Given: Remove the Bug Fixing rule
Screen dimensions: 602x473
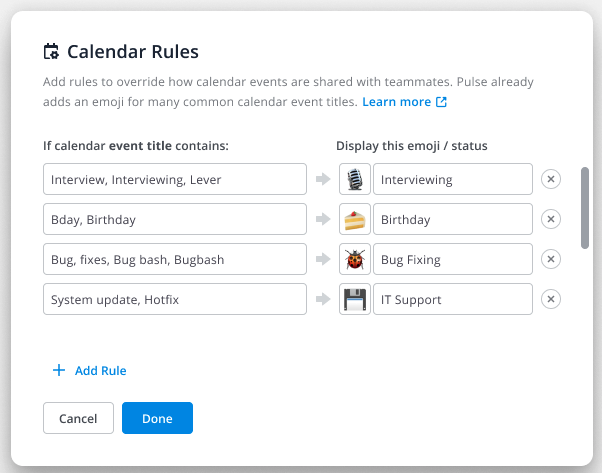Looking at the screenshot, I should (x=551, y=259).
